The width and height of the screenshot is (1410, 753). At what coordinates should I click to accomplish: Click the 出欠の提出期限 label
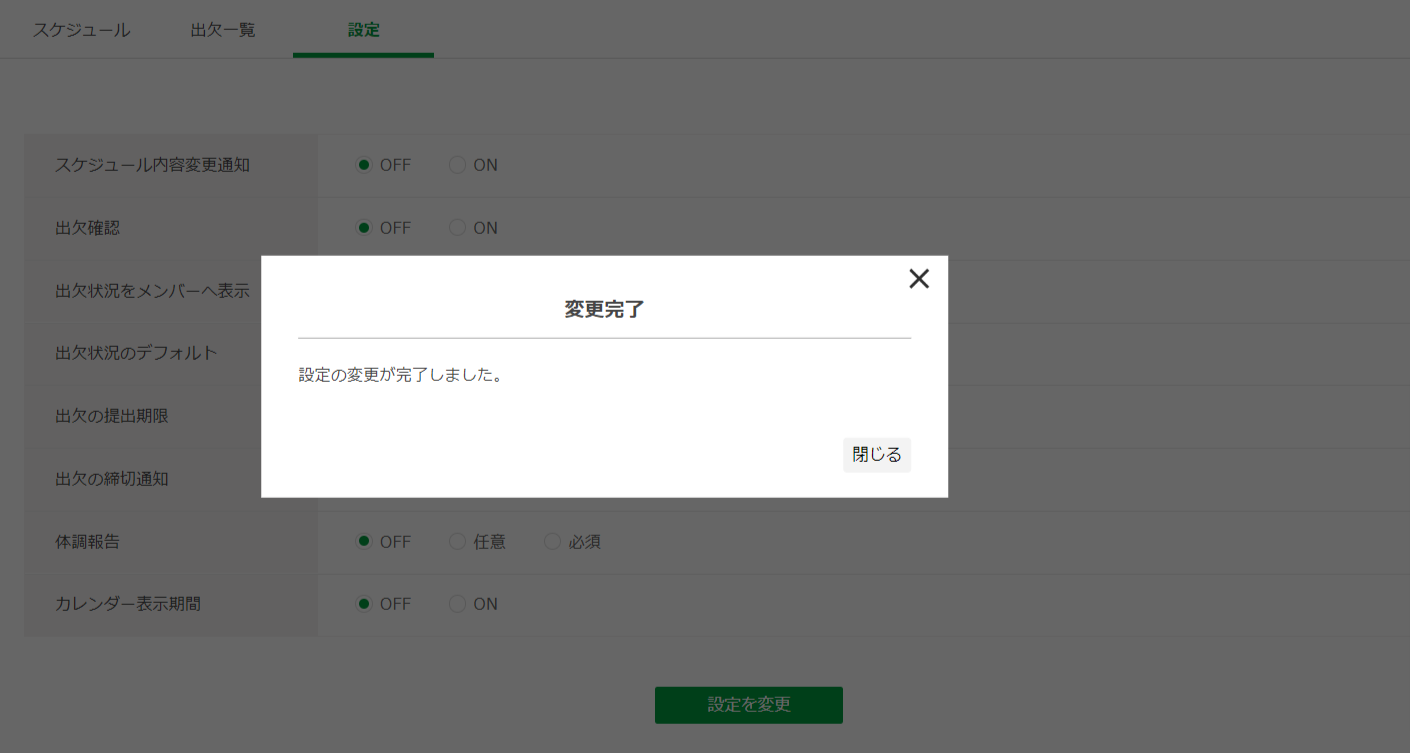pos(112,416)
